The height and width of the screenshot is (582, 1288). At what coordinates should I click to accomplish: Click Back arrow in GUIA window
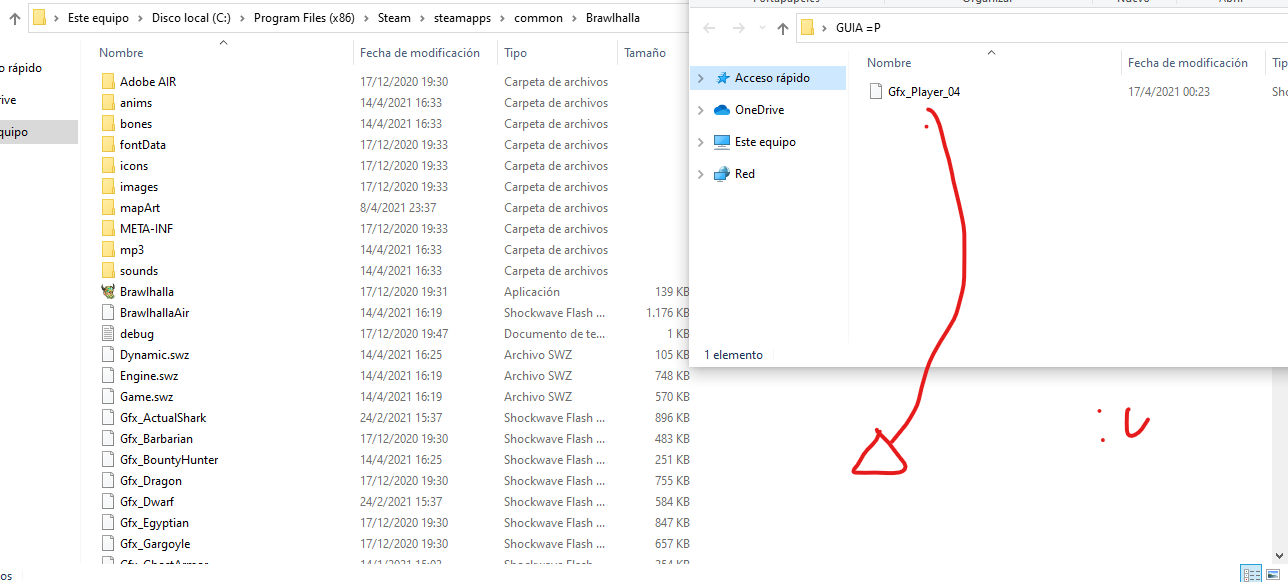[709, 29]
